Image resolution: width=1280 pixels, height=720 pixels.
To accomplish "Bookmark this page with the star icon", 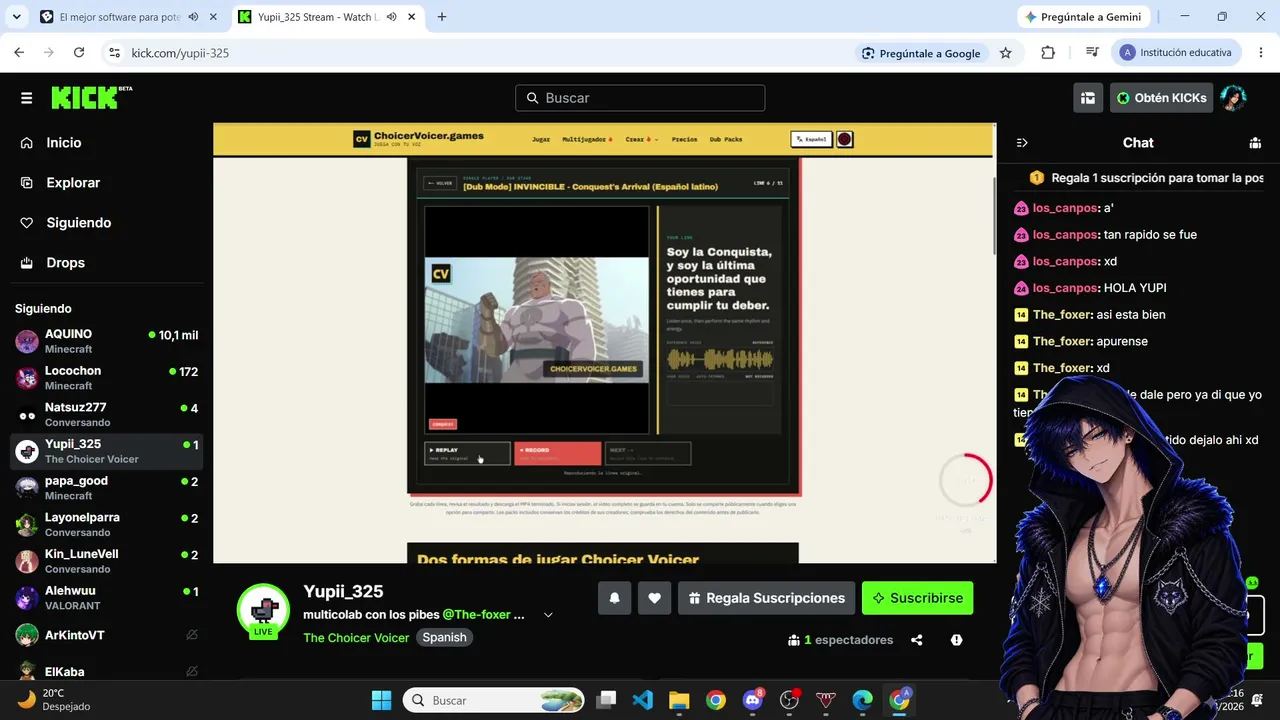I will tap(1006, 53).
